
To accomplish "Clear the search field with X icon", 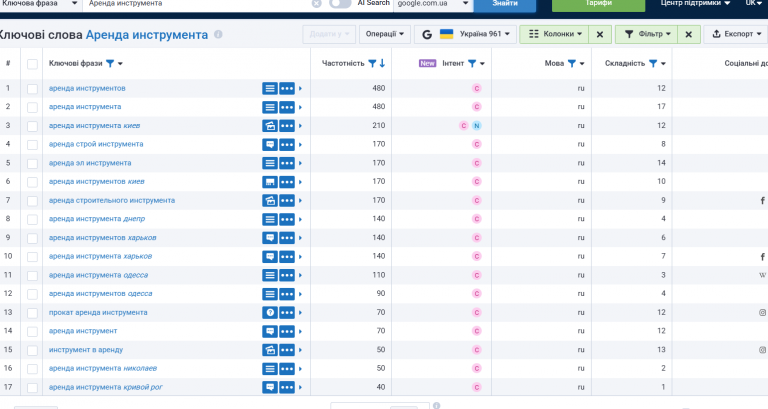I will click(x=316, y=3).
